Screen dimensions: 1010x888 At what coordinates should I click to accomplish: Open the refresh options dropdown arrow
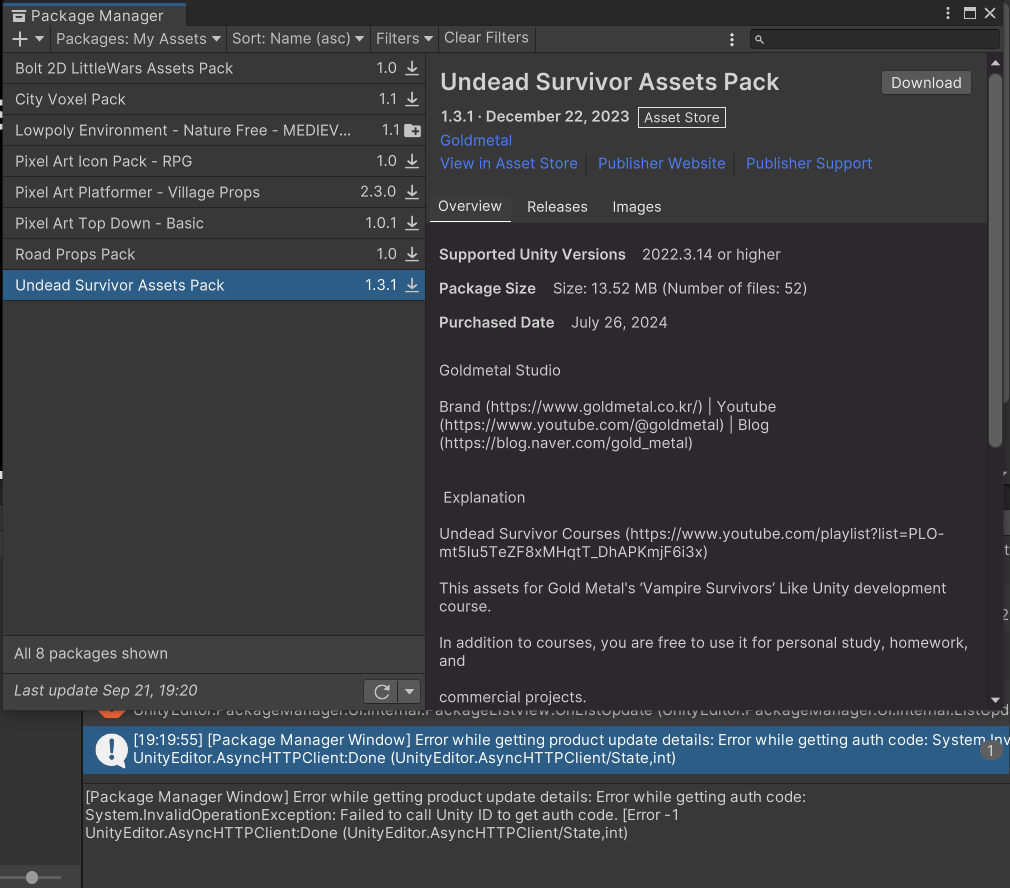click(x=410, y=692)
